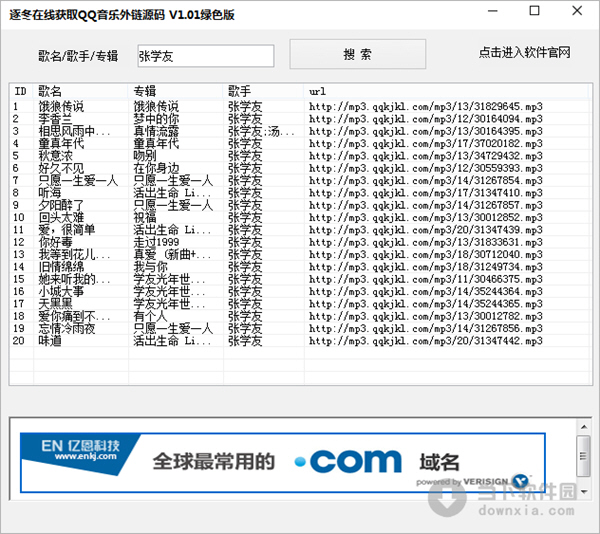Select song 天黑黑
This screenshot has width=600, height=534.
point(55,303)
